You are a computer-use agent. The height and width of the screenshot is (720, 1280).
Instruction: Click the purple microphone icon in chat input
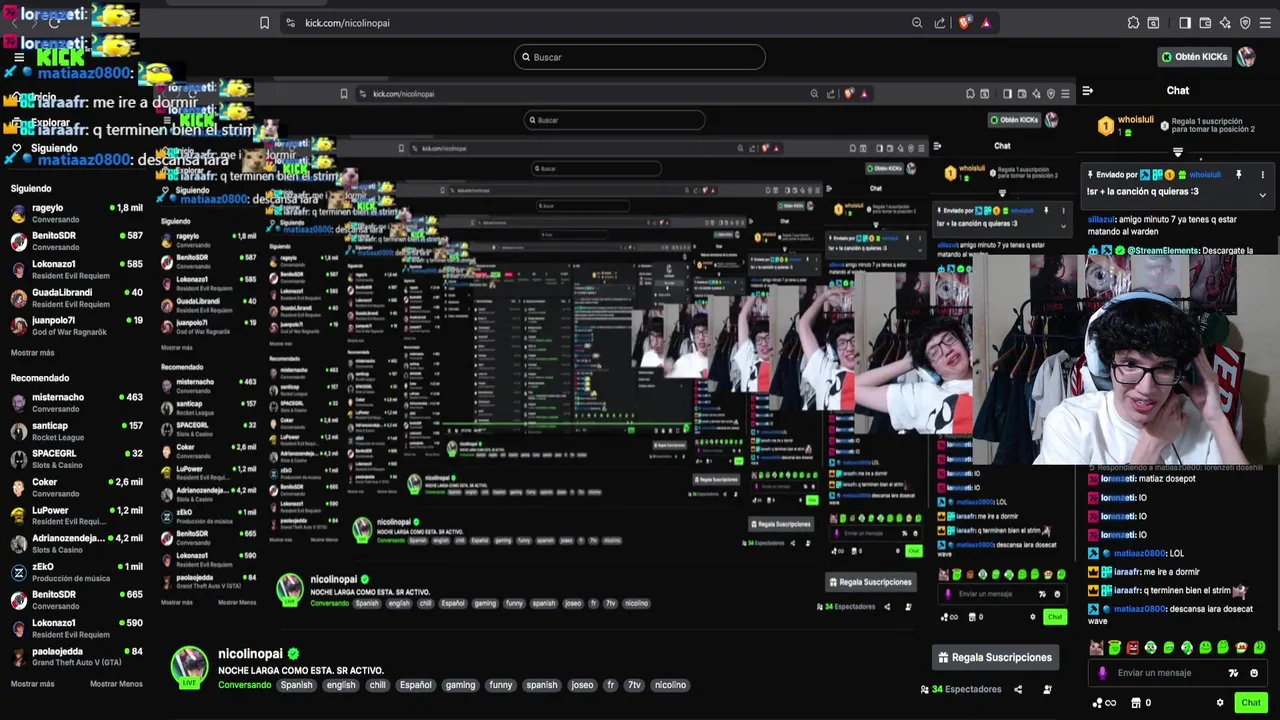tap(1103, 673)
